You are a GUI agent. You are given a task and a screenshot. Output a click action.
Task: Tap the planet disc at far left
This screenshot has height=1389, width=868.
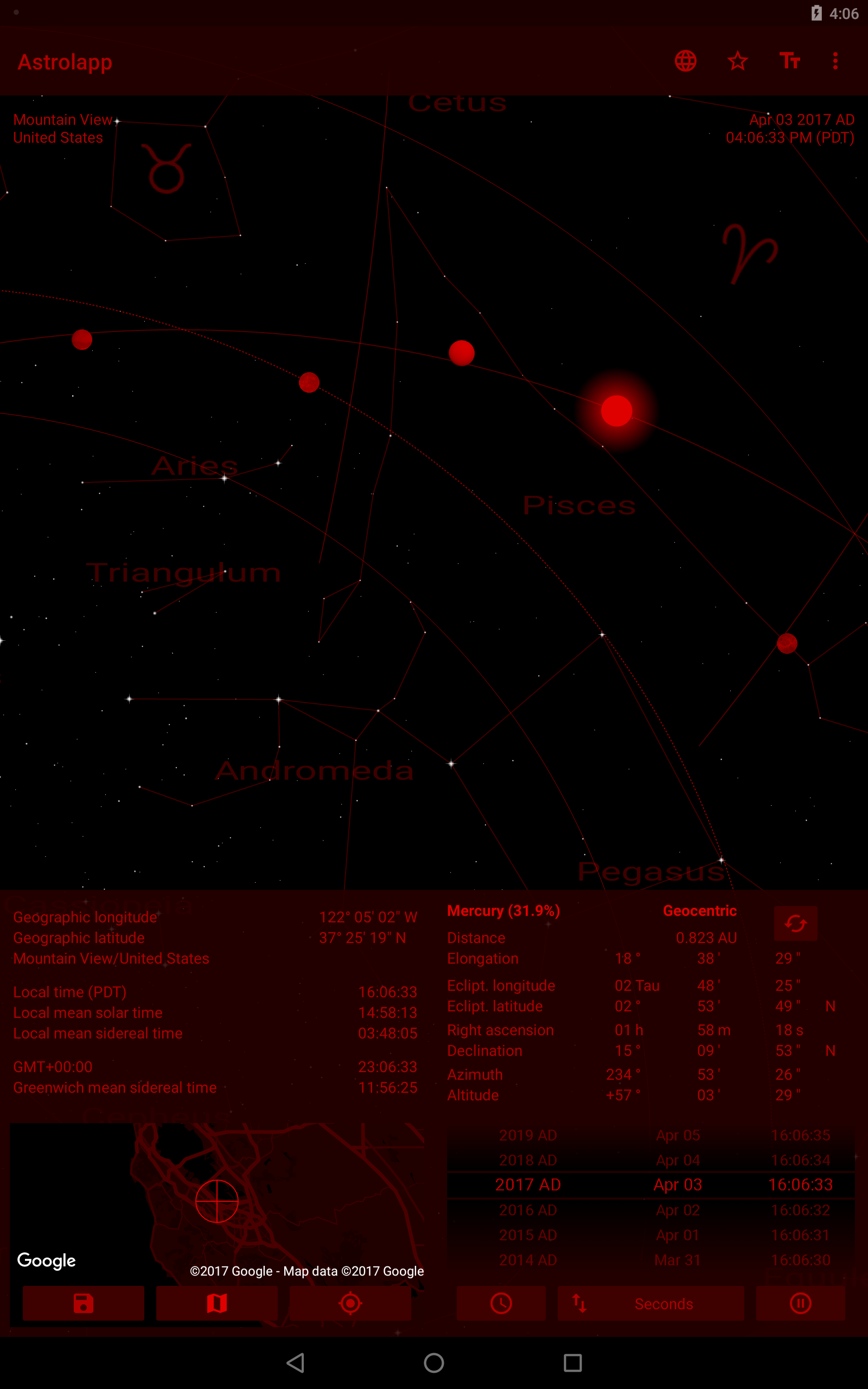click(82, 340)
